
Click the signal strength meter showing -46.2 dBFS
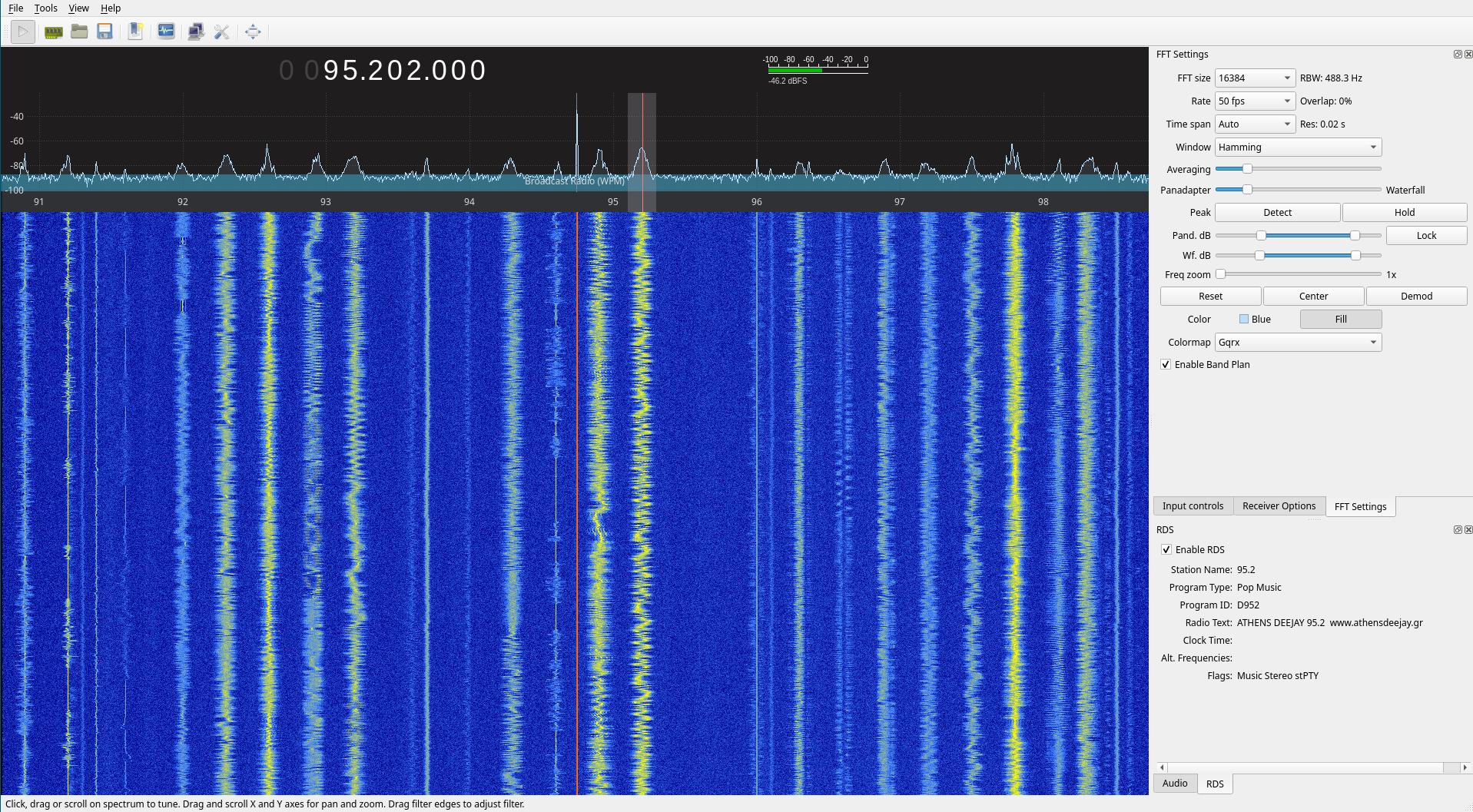816,69
